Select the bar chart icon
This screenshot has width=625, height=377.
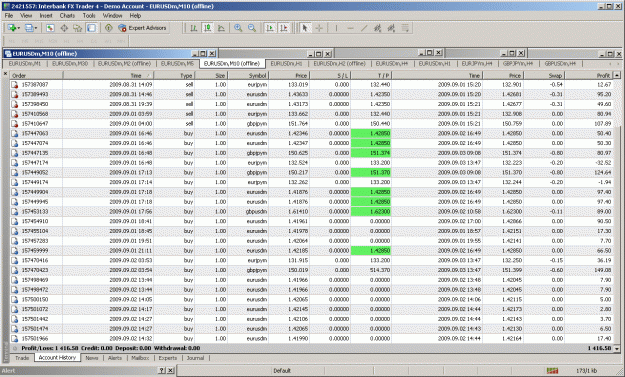click(x=194, y=28)
